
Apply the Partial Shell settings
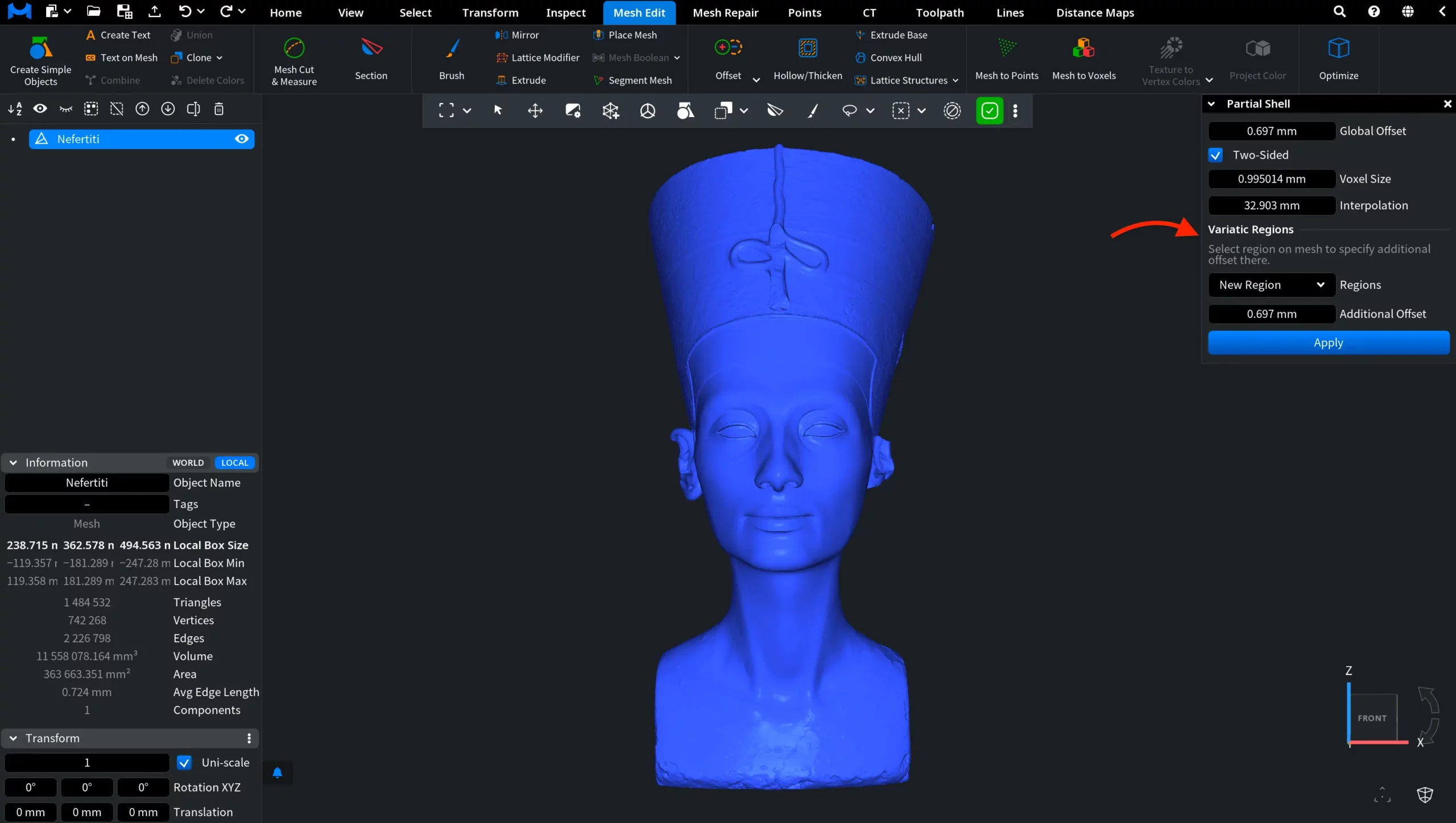[x=1329, y=343]
